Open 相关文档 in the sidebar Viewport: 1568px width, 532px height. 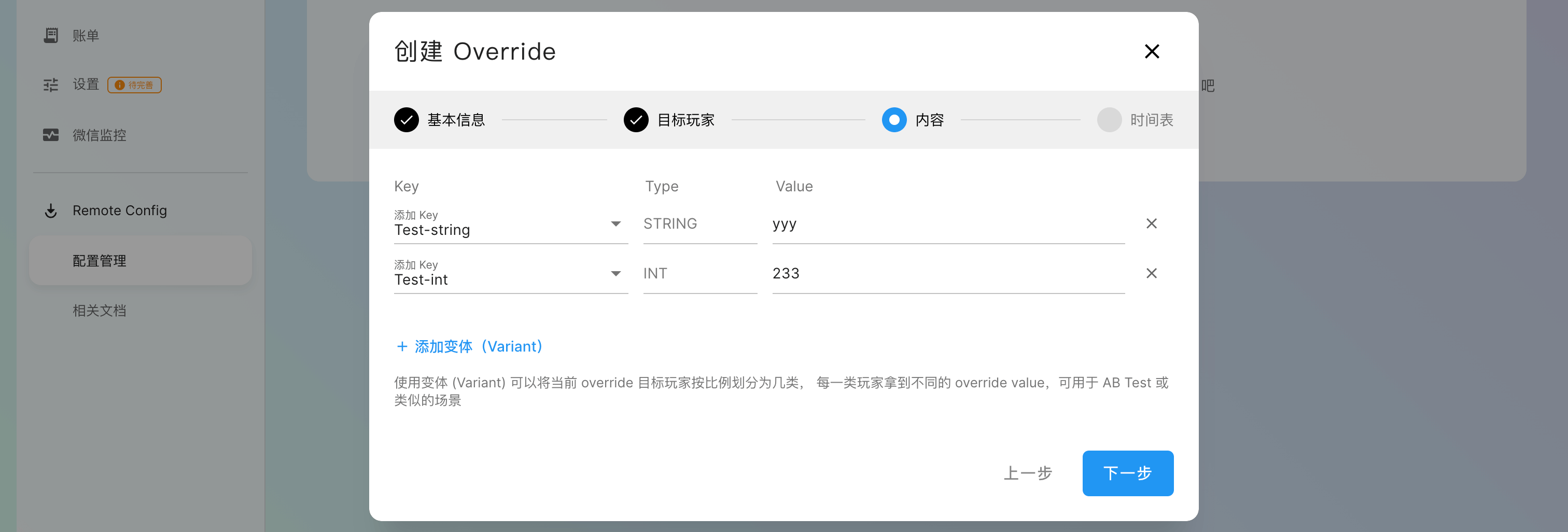(100, 311)
